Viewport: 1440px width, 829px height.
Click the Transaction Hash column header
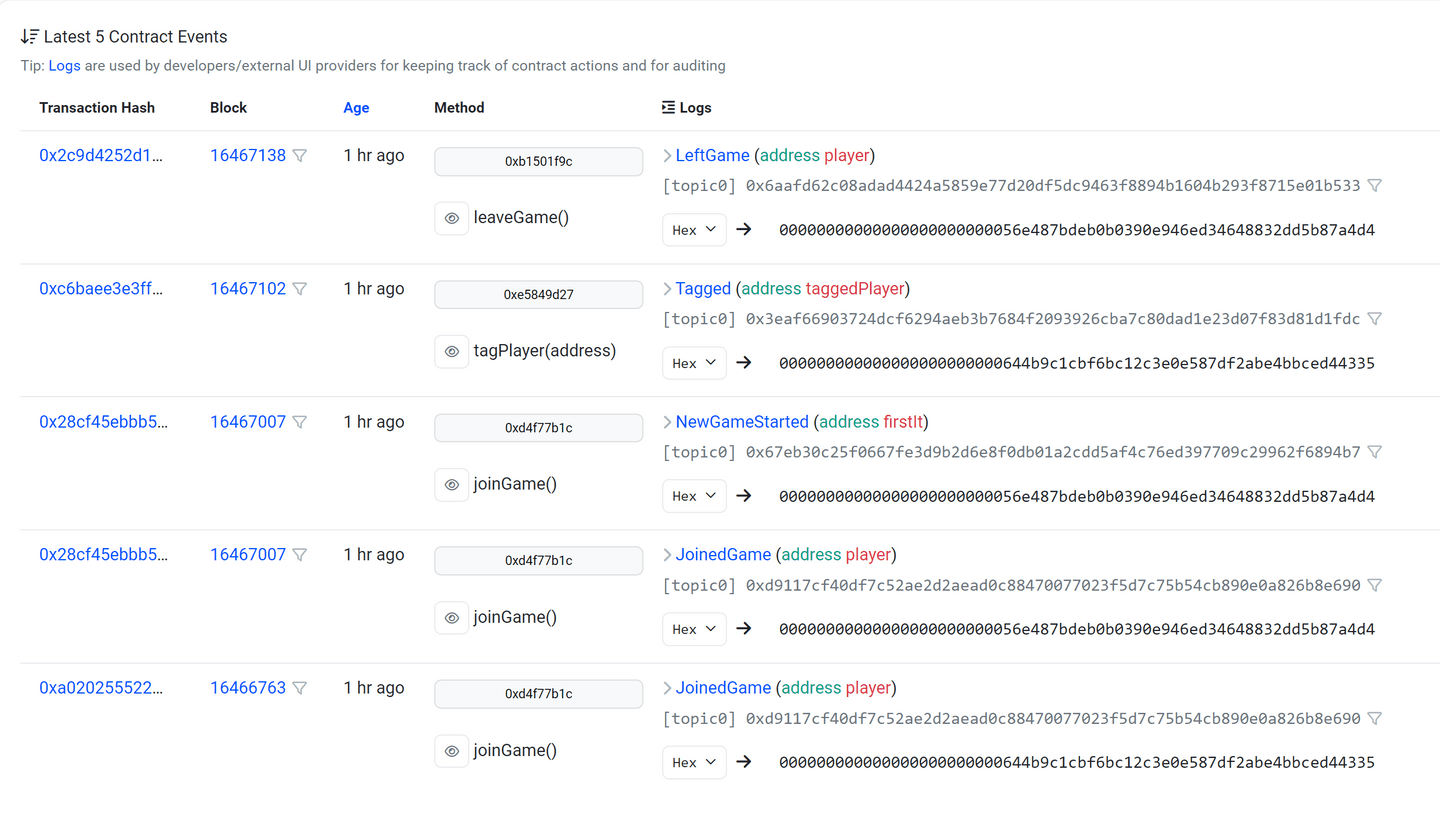(x=97, y=108)
